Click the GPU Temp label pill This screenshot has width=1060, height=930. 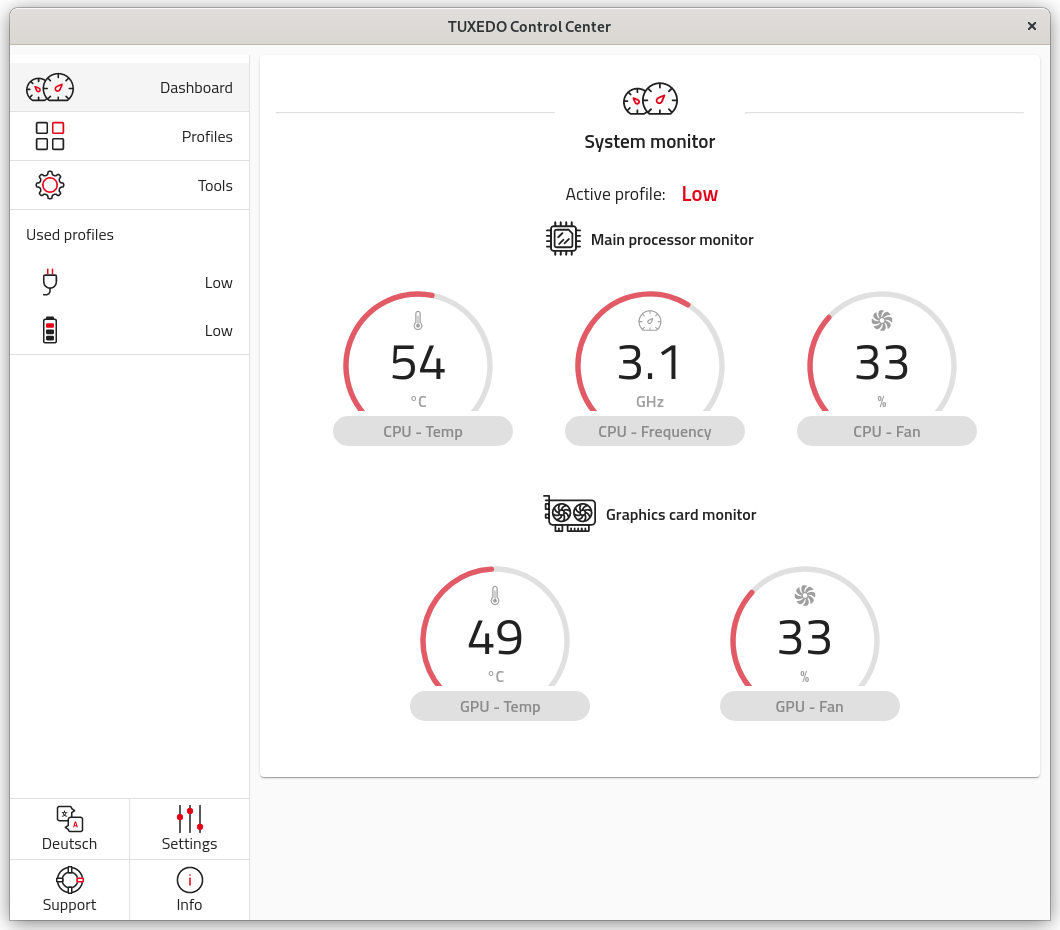(499, 706)
